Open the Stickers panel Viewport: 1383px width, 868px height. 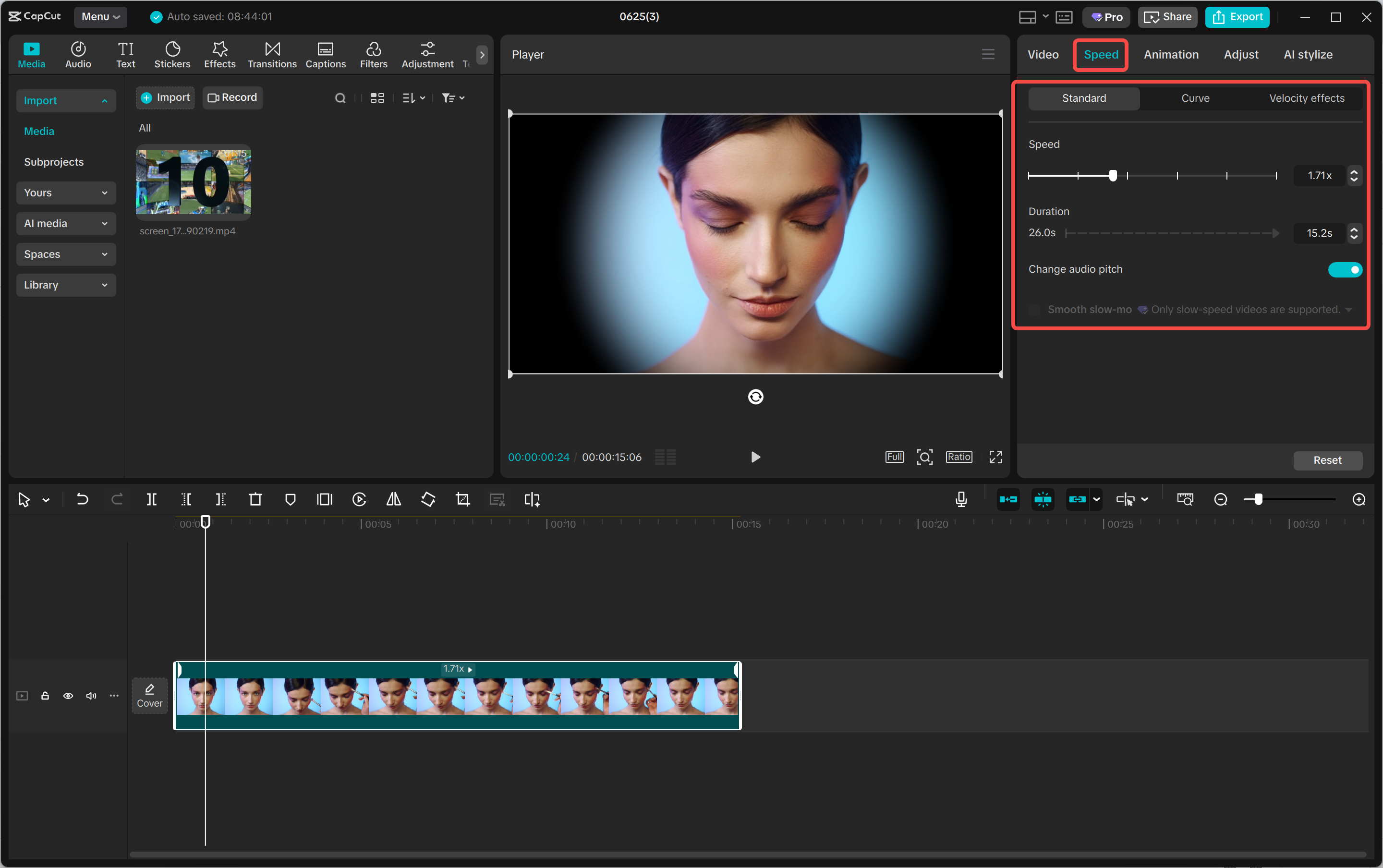(172, 55)
